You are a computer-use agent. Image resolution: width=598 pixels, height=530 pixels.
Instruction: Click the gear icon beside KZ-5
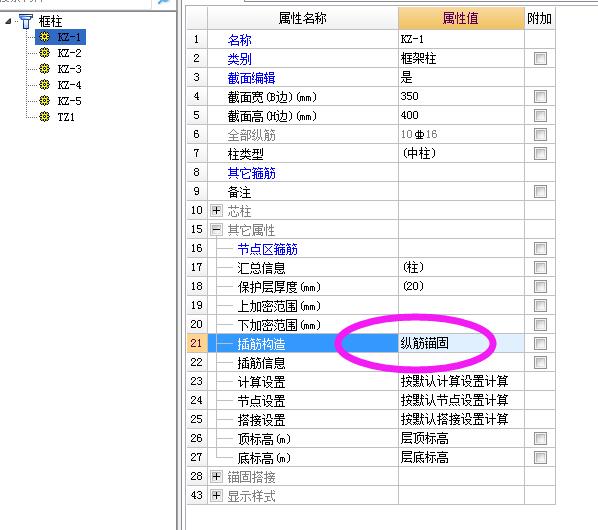pyautogui.click(x=44, y=101)
